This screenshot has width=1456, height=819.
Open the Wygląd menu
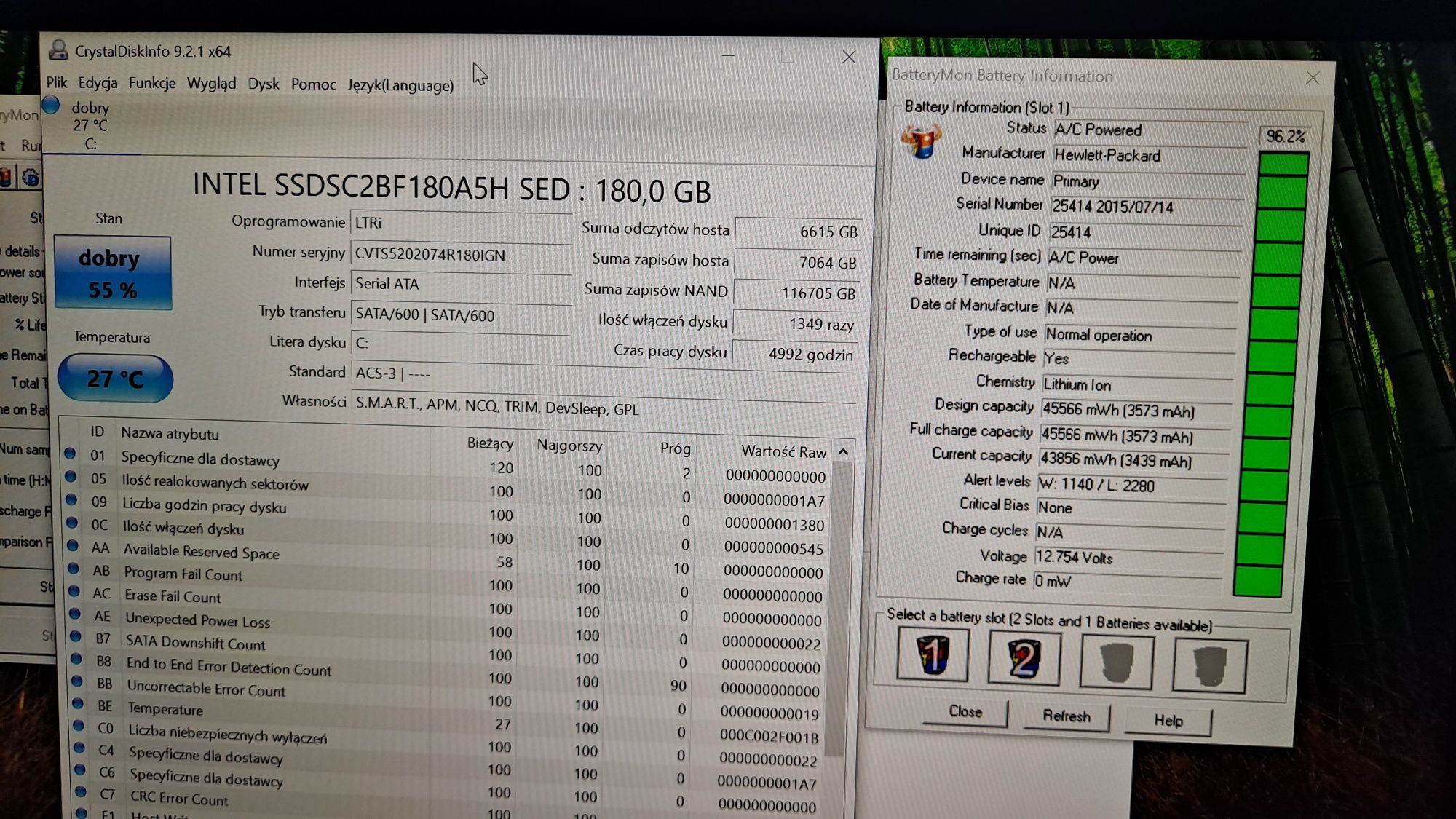(x=211, y=84)
